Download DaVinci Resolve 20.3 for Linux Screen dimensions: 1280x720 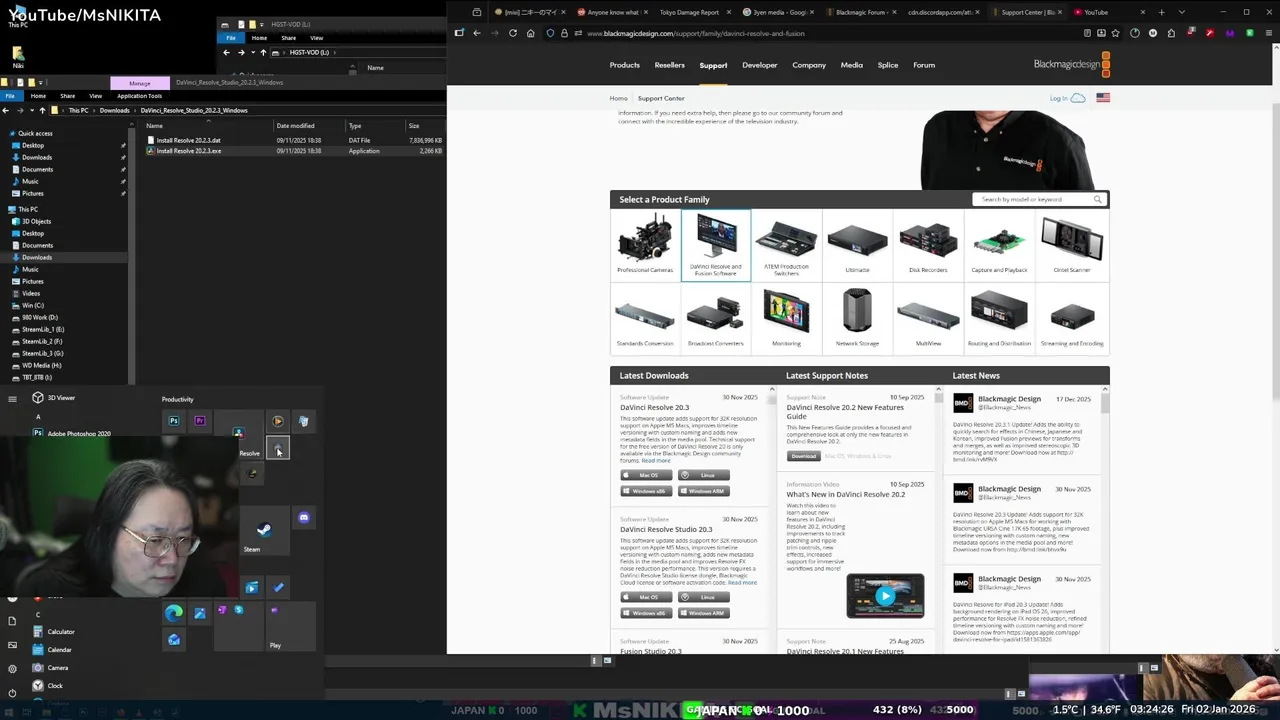[704, 475]
